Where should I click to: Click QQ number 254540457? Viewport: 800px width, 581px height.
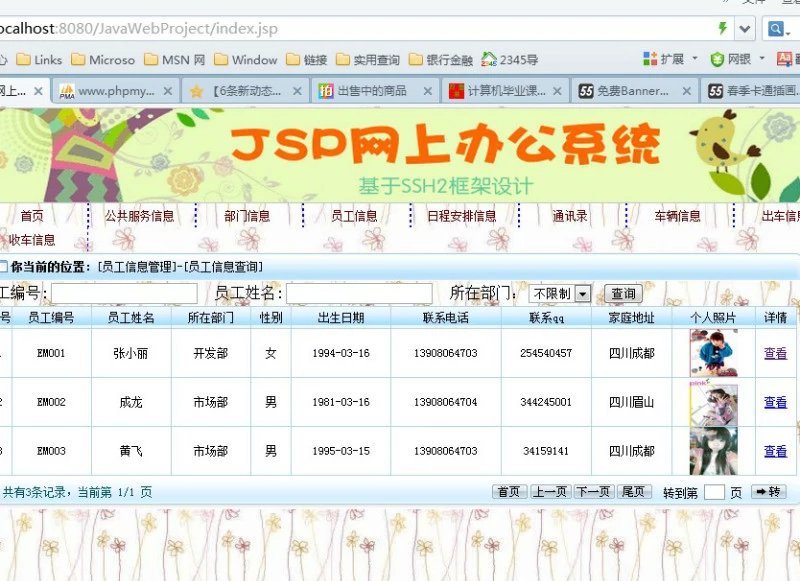(x=546, y=353)
